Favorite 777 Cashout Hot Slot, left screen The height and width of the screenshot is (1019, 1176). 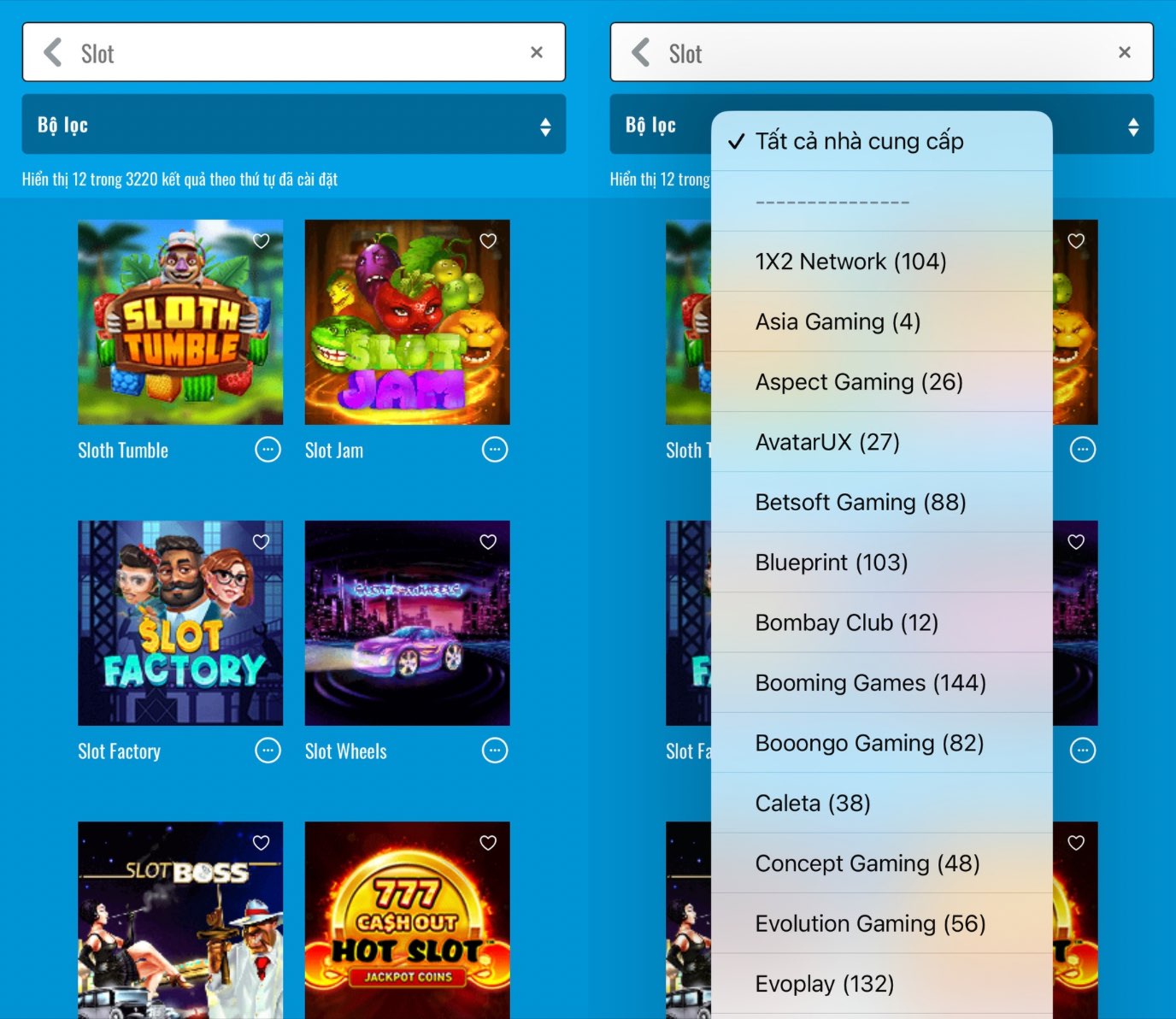click(x=488, y=843)
